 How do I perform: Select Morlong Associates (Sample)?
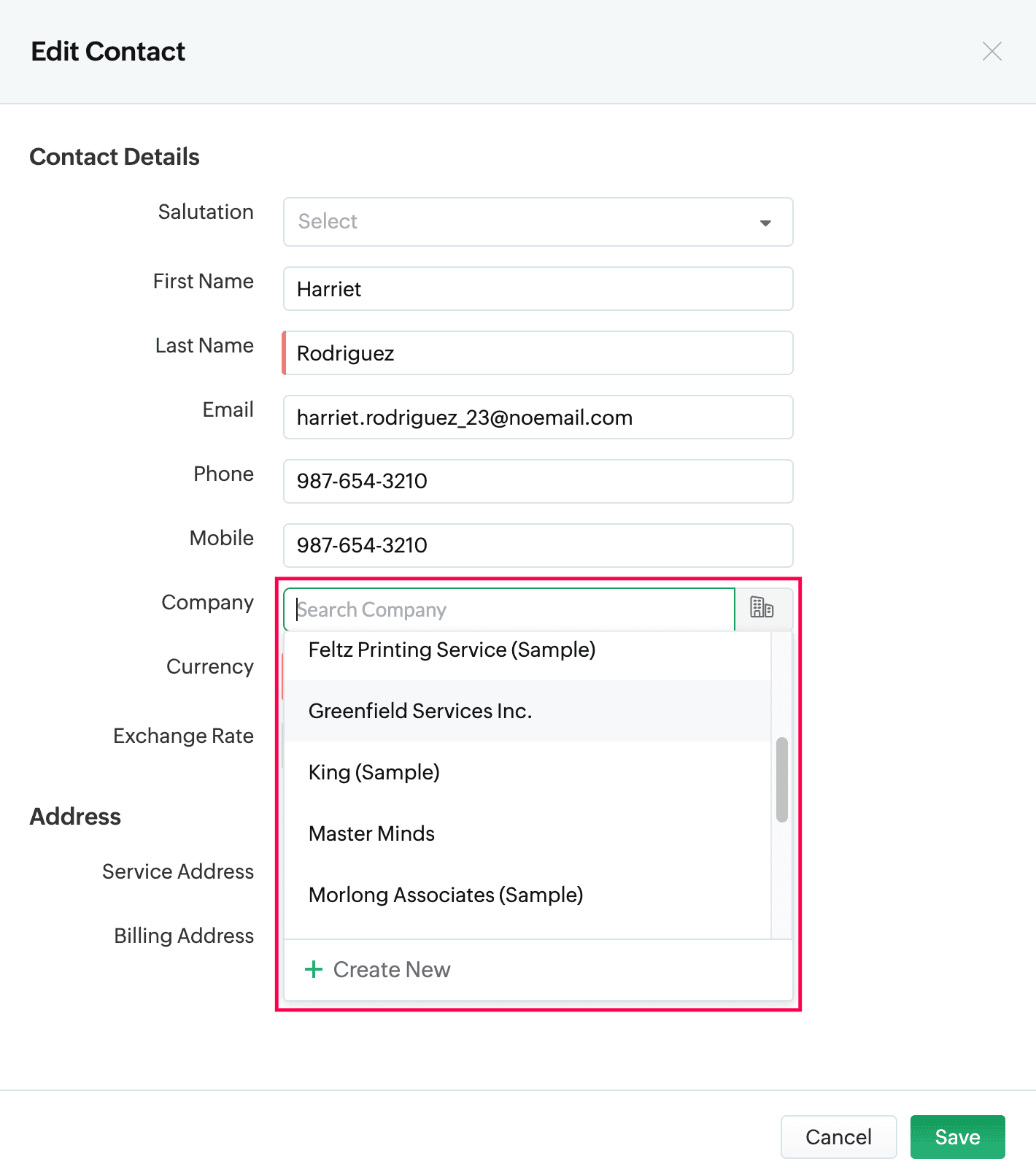click(446, 895)
